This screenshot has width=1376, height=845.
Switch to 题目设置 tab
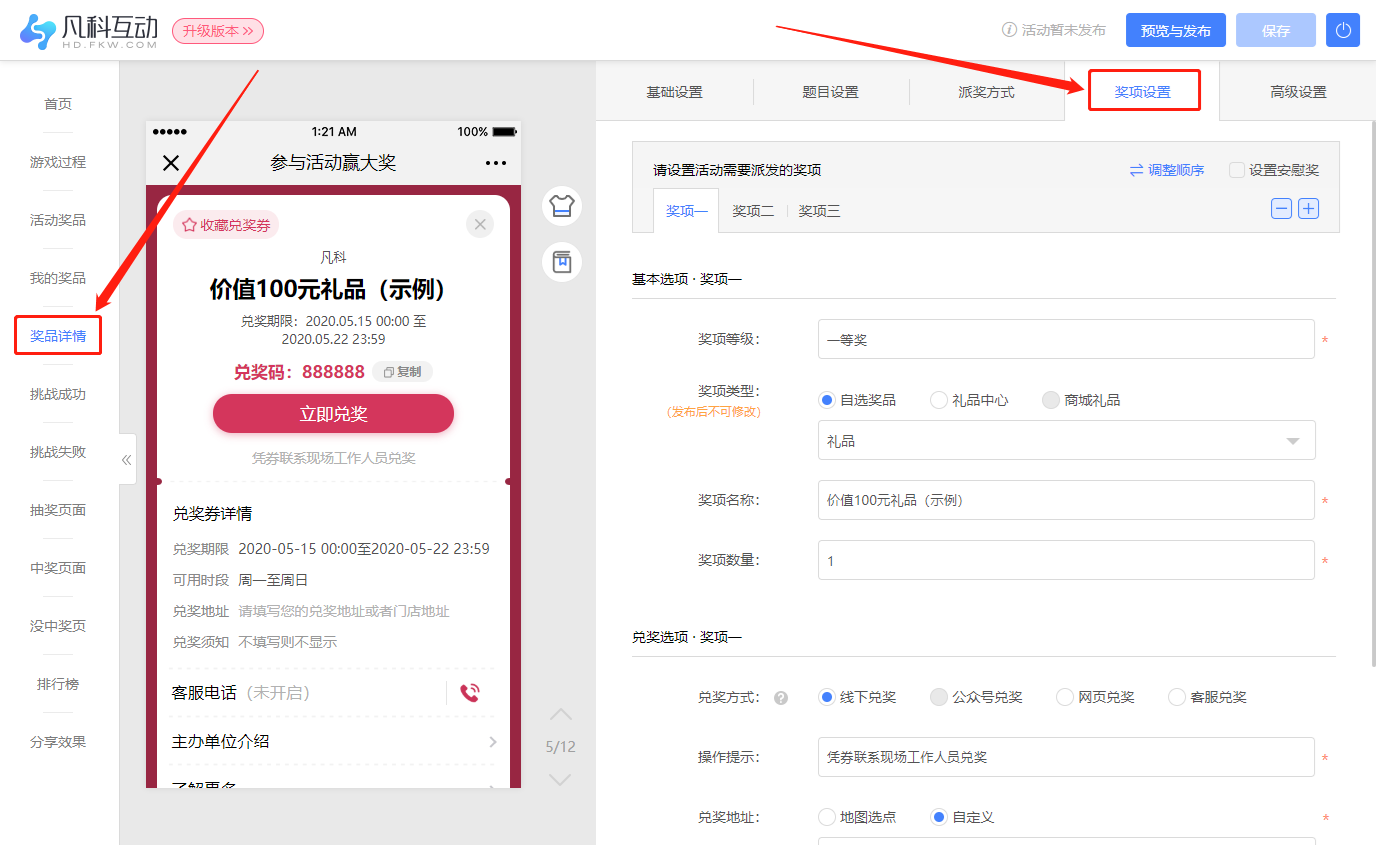pyautogui.click(x=831, y=92)
